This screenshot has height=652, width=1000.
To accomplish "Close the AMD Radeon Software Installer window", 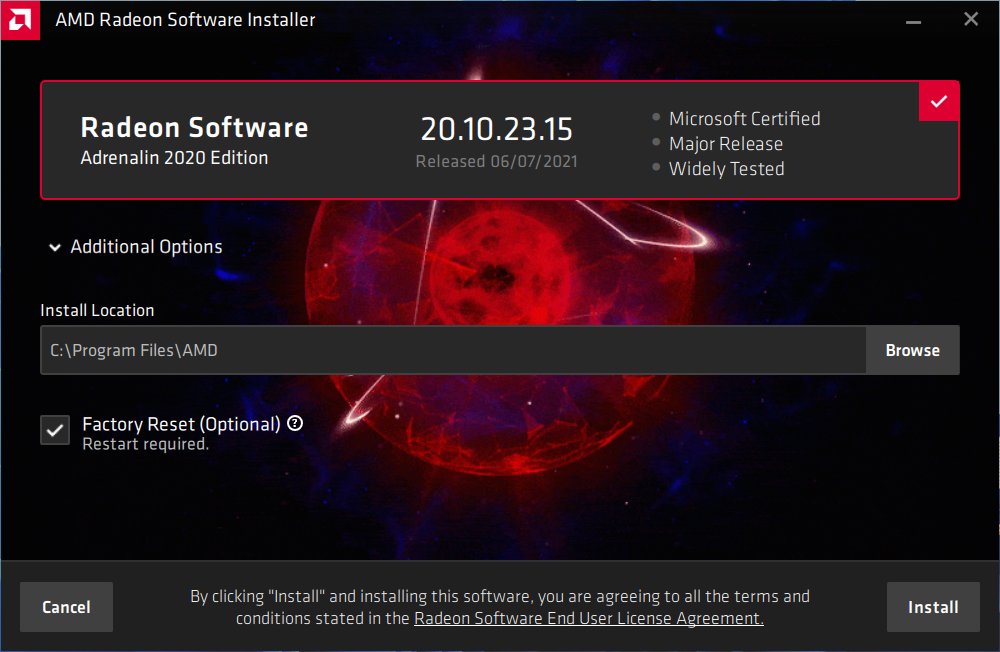I will pos(970,20).
